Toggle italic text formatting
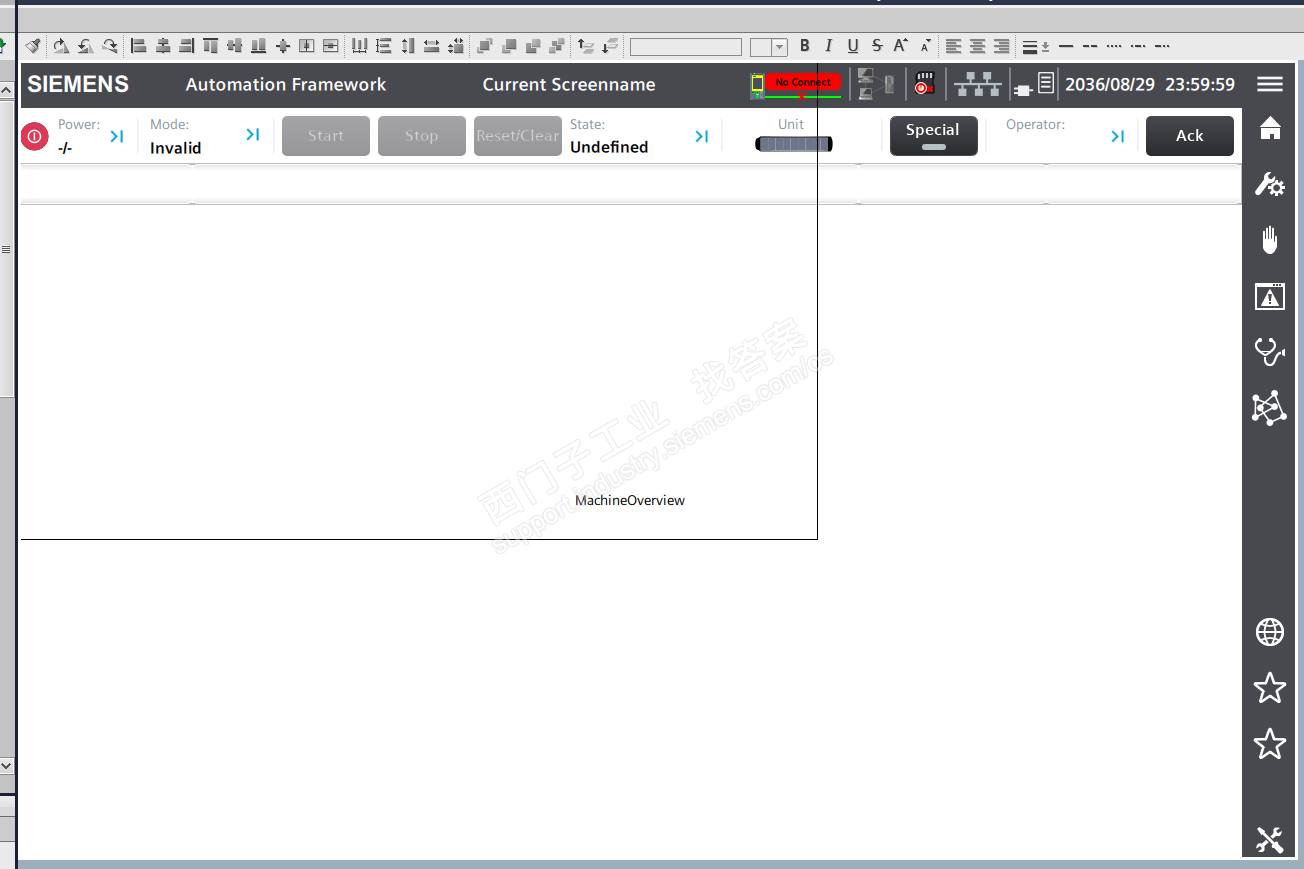This screenshot has height=869, width=1304. [828, 46]
